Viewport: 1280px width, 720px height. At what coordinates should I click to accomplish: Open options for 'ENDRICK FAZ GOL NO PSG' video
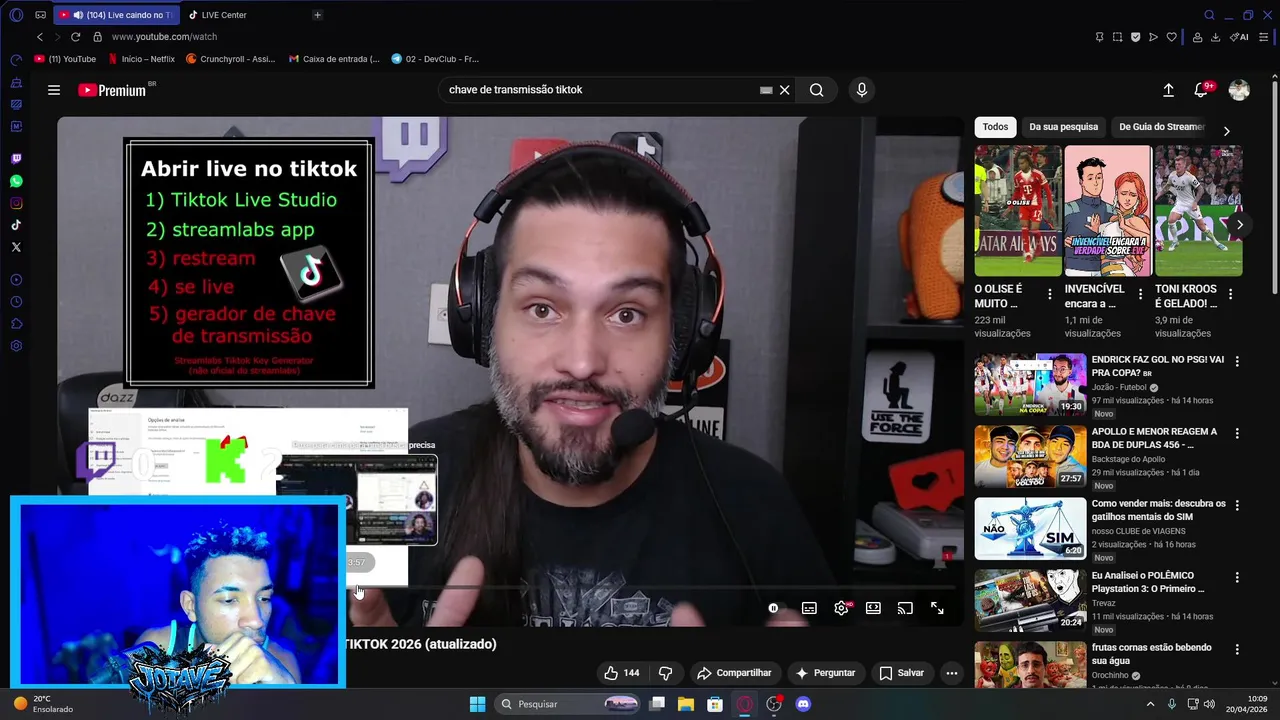tap(1237, 361)
